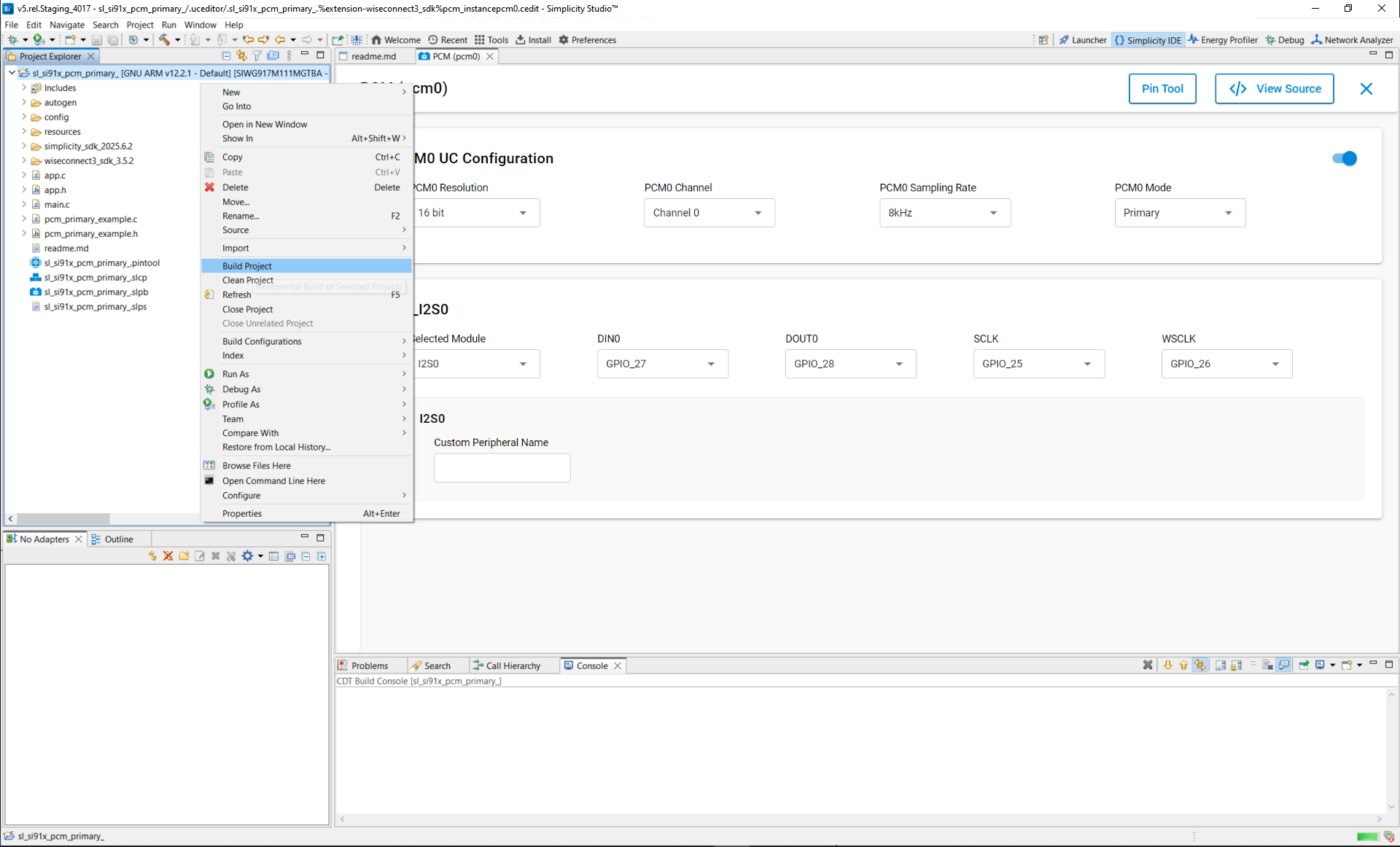
Task: Select Build Project from context menu
Action: tap(247, 266)
